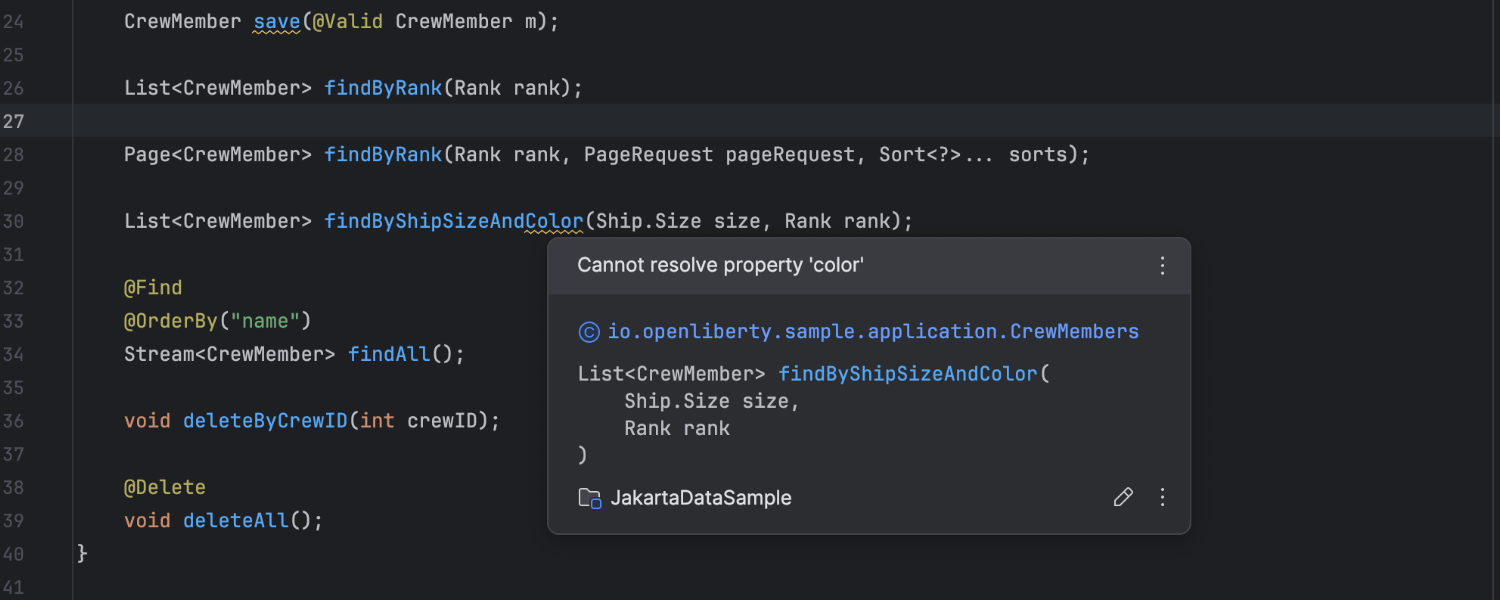The height and width of the screenshot is (600, 1500).
Task: Click findByShipSizeAndColor method on line 30
Action: click(x=453, y=221)
